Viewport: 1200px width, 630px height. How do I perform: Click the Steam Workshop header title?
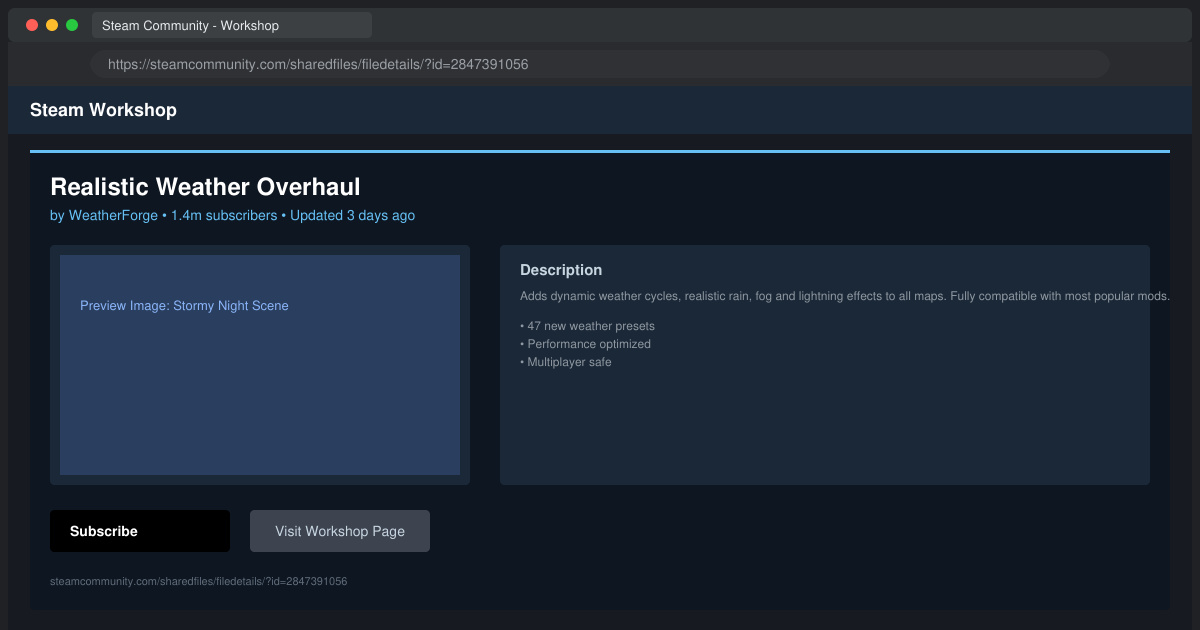[103, 110]
